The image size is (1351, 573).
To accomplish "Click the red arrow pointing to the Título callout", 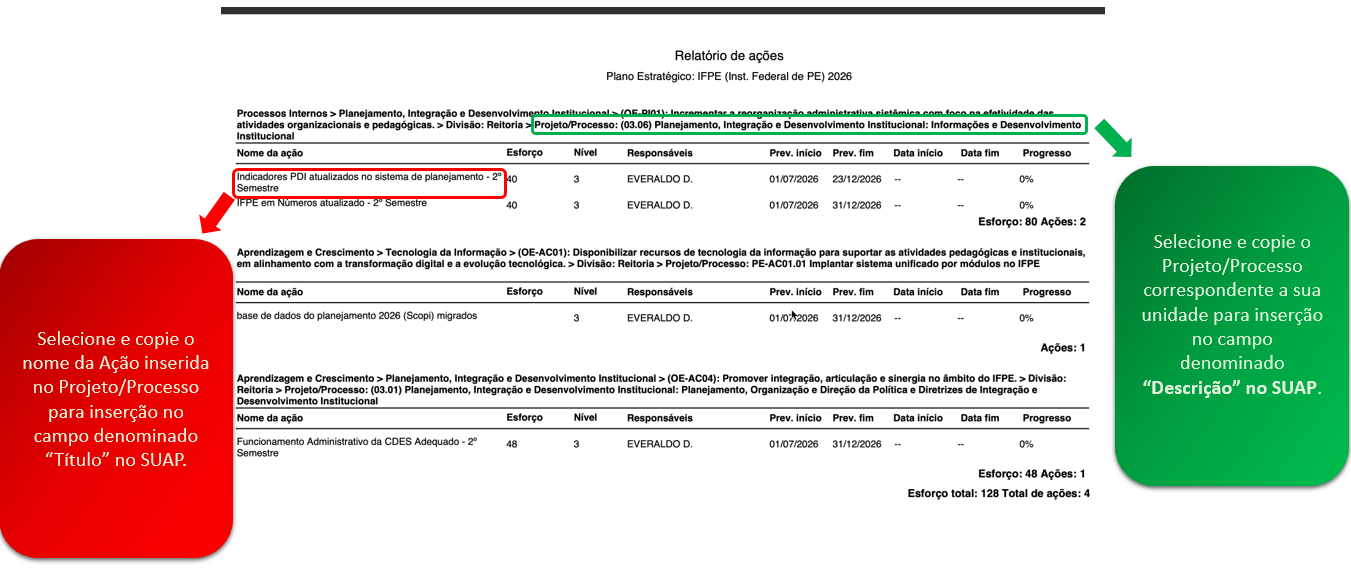I will point(216,212).
